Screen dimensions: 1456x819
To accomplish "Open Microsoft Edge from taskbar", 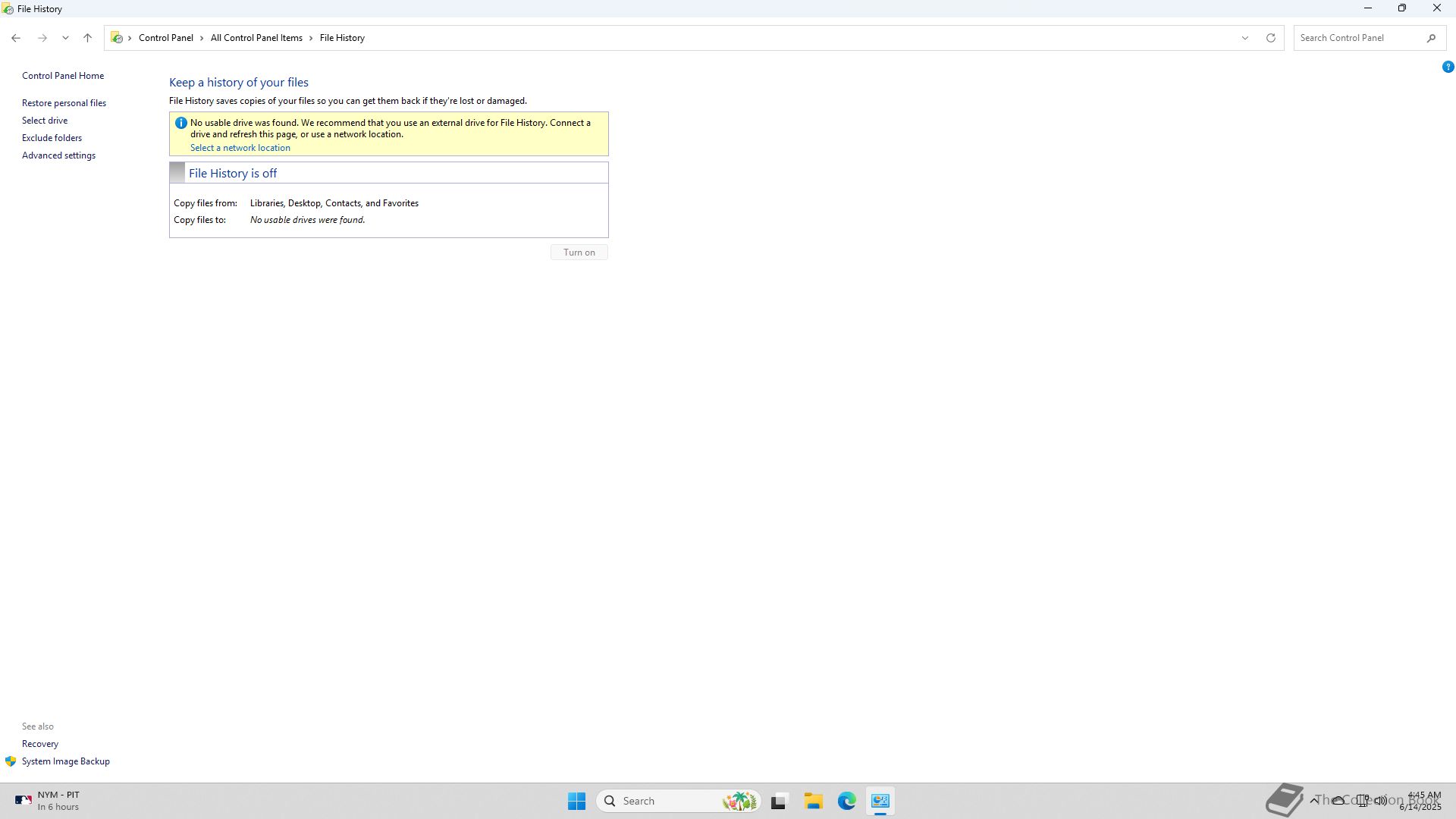I will [846, 801].
